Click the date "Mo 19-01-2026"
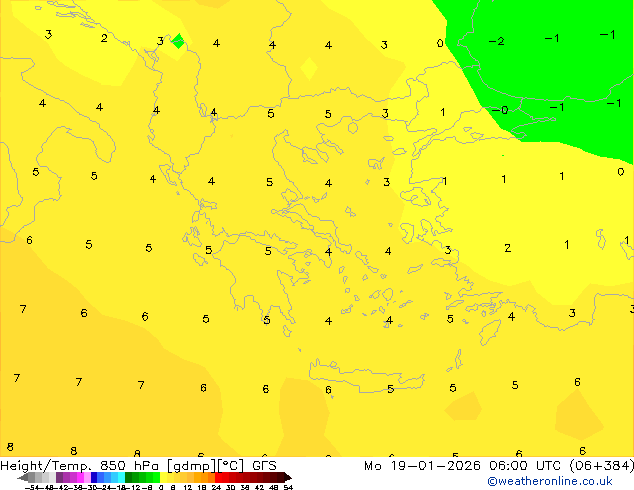634x490 pixels. click(x=413, y=466)
